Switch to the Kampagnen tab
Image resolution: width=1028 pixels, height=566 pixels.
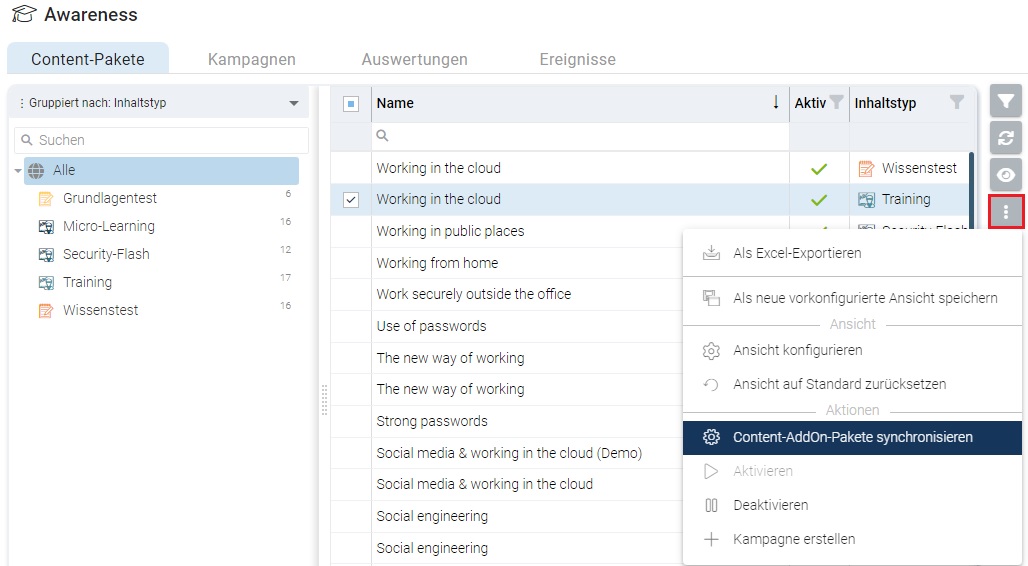[251, 59]
